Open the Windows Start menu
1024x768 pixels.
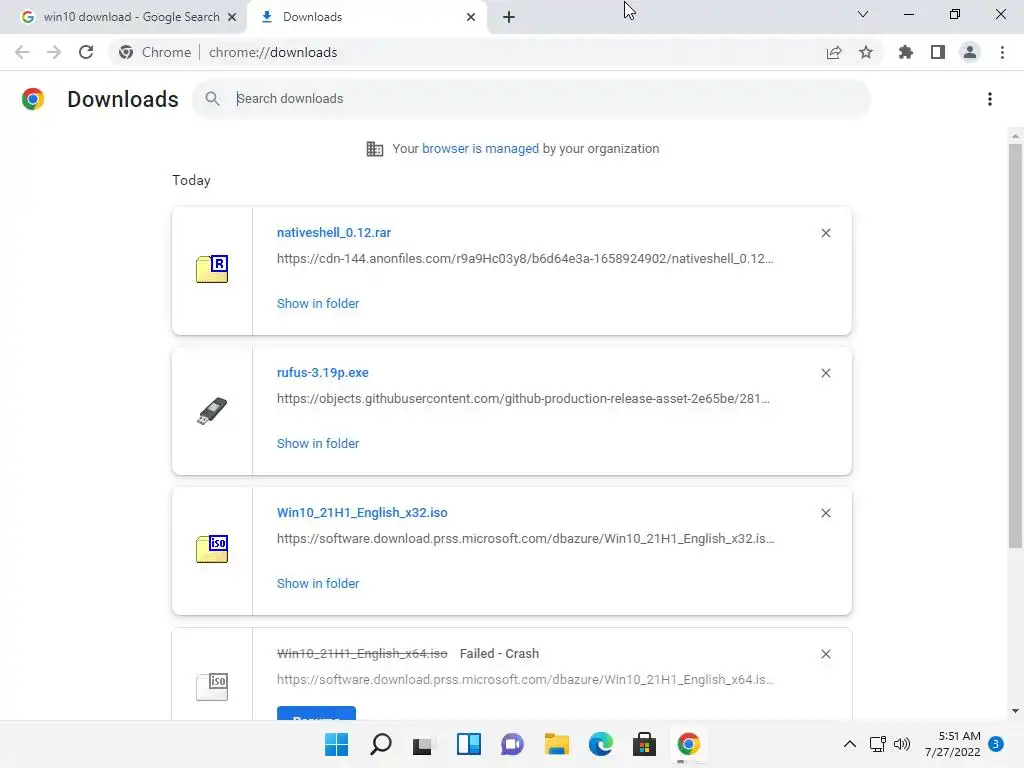pos(336,744)
